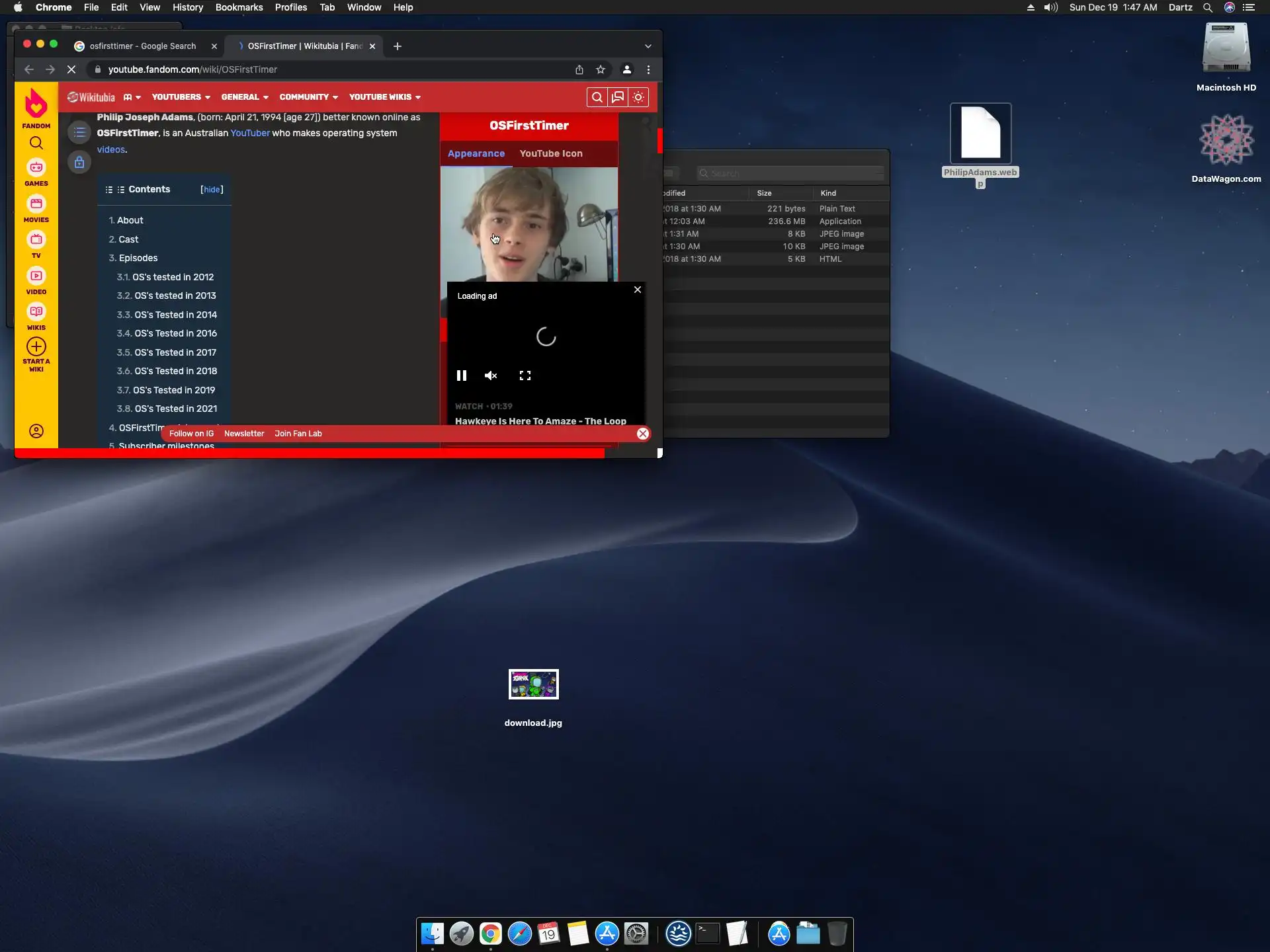Pause the Hawkeye video playback
Screen dimensions: 1270x952
point(462,376)
